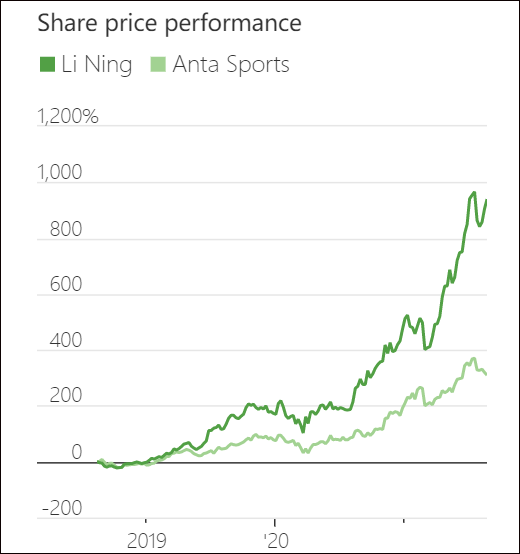Click the 600 y-axis label
The width and height of the screenshot is (520, 554).
click(x=66, y=284)
